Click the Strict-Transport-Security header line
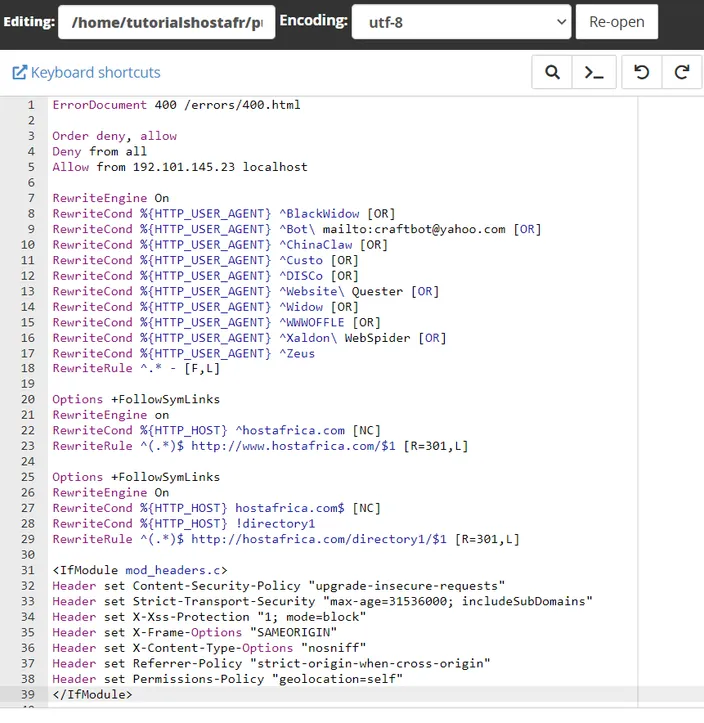704x723 pixels. coord(322,602)
